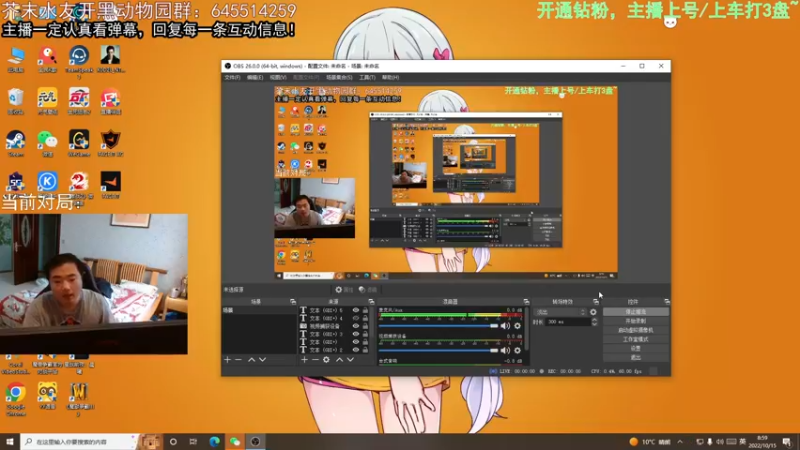Open transition properties gear icon

tap(593, 312)
